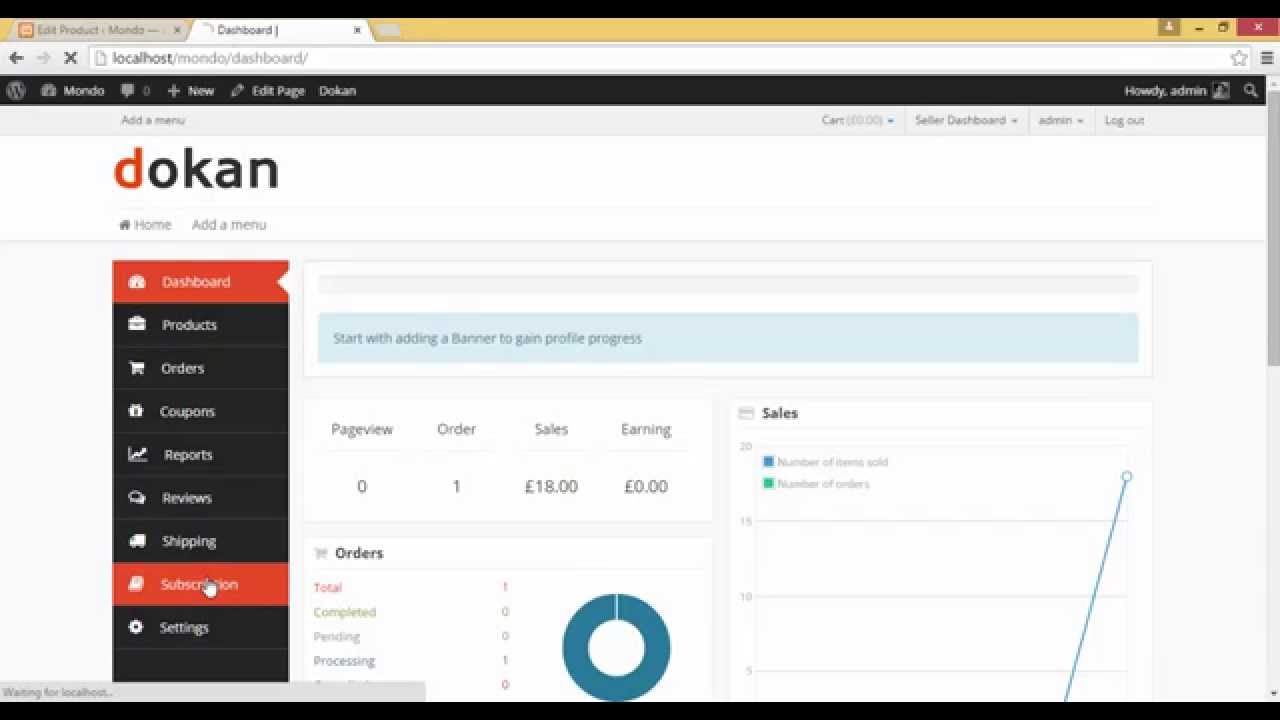This screenshot has width=1280, height=720.
Task: Click the Products briefcase icon
Action: pos(137,325)
